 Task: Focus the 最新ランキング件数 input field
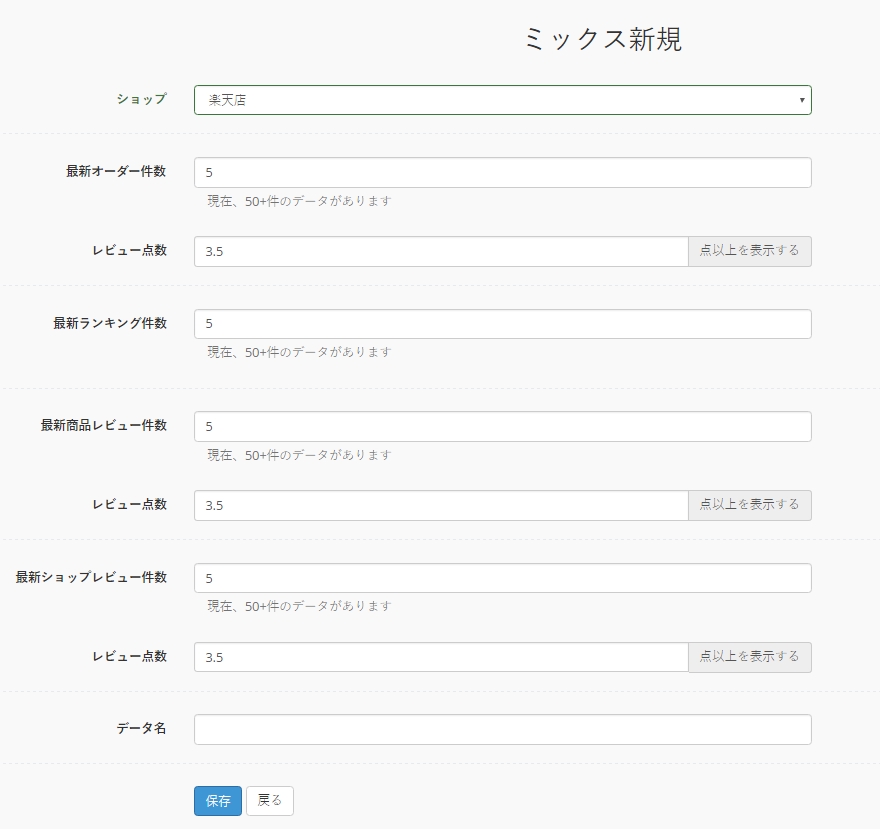502,324
